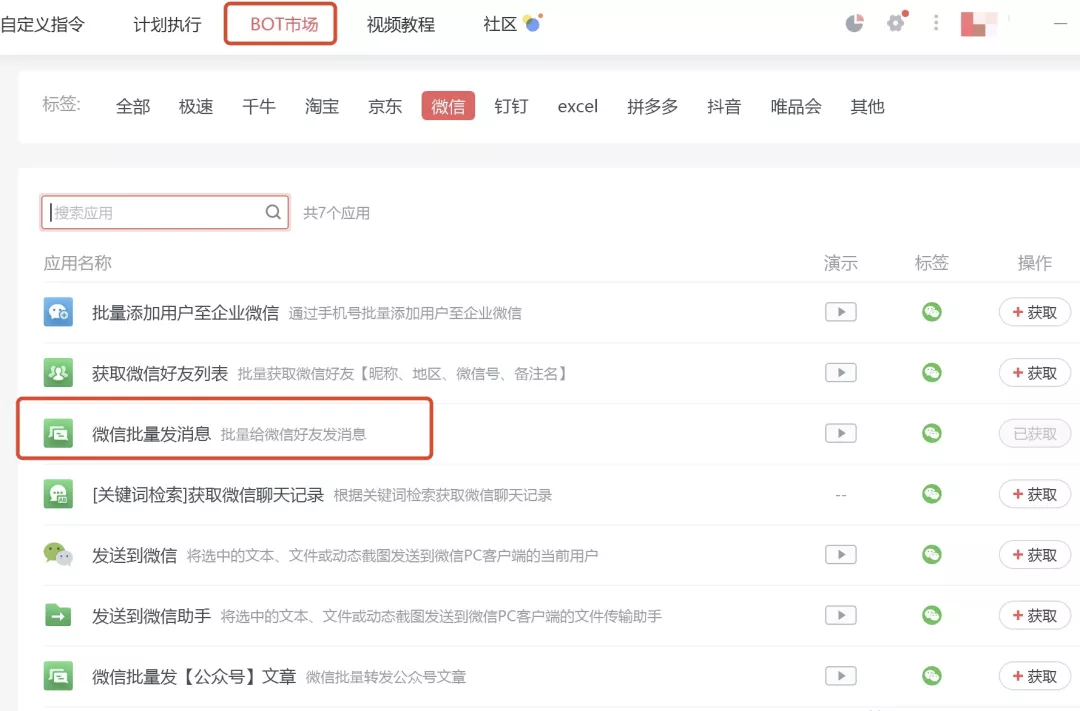
Task: Get the 发送到微信助手 app
Action: 1035,615
